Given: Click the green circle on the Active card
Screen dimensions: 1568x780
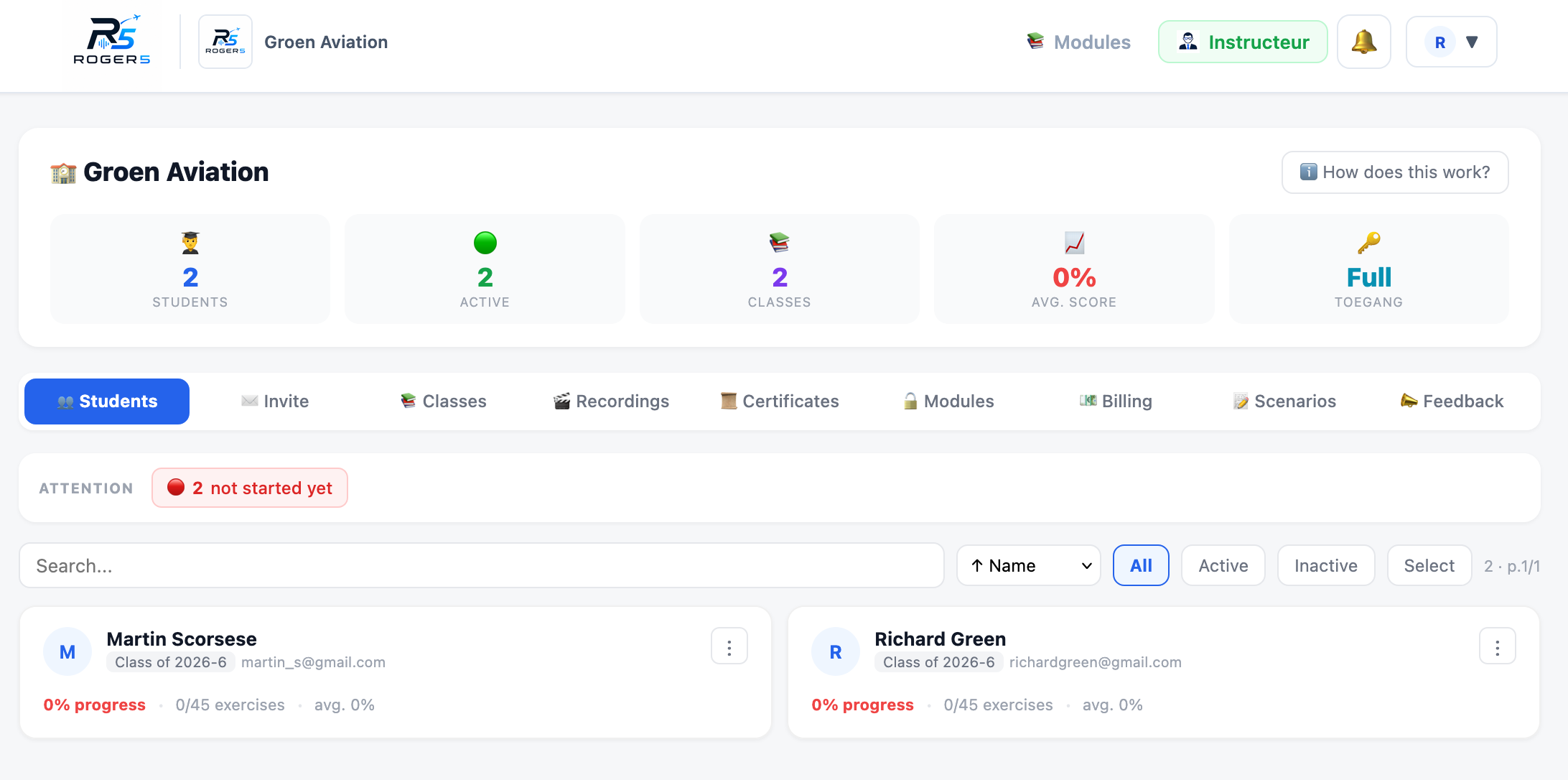Looking at the screenshot, I should 485,243.
